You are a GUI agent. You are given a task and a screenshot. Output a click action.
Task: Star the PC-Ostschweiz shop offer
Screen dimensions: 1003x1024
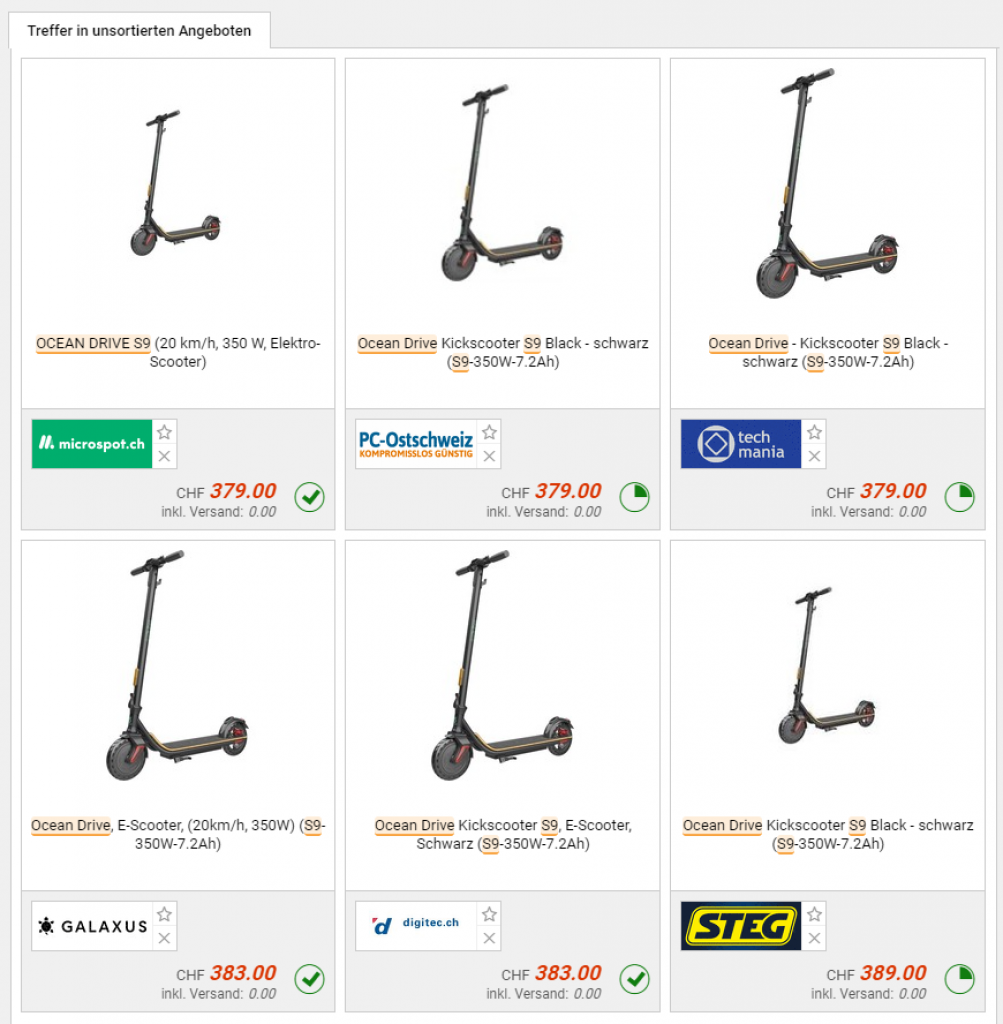(x=489, y=432)
